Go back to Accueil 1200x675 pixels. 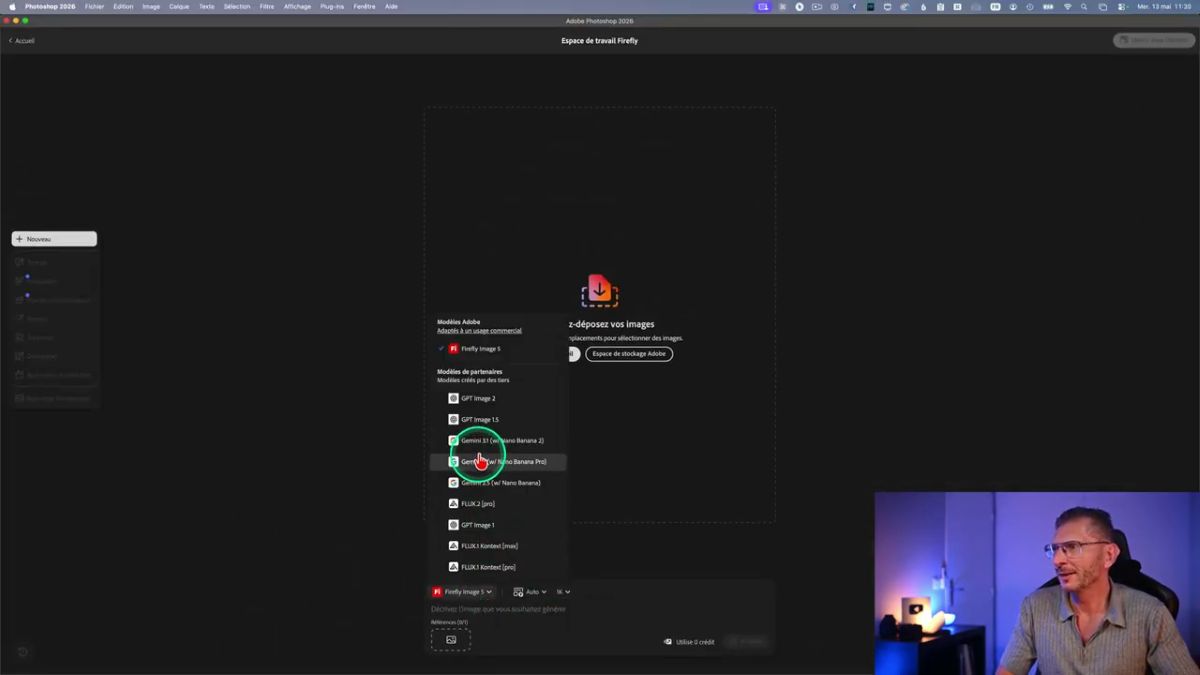tap(22, 41)
